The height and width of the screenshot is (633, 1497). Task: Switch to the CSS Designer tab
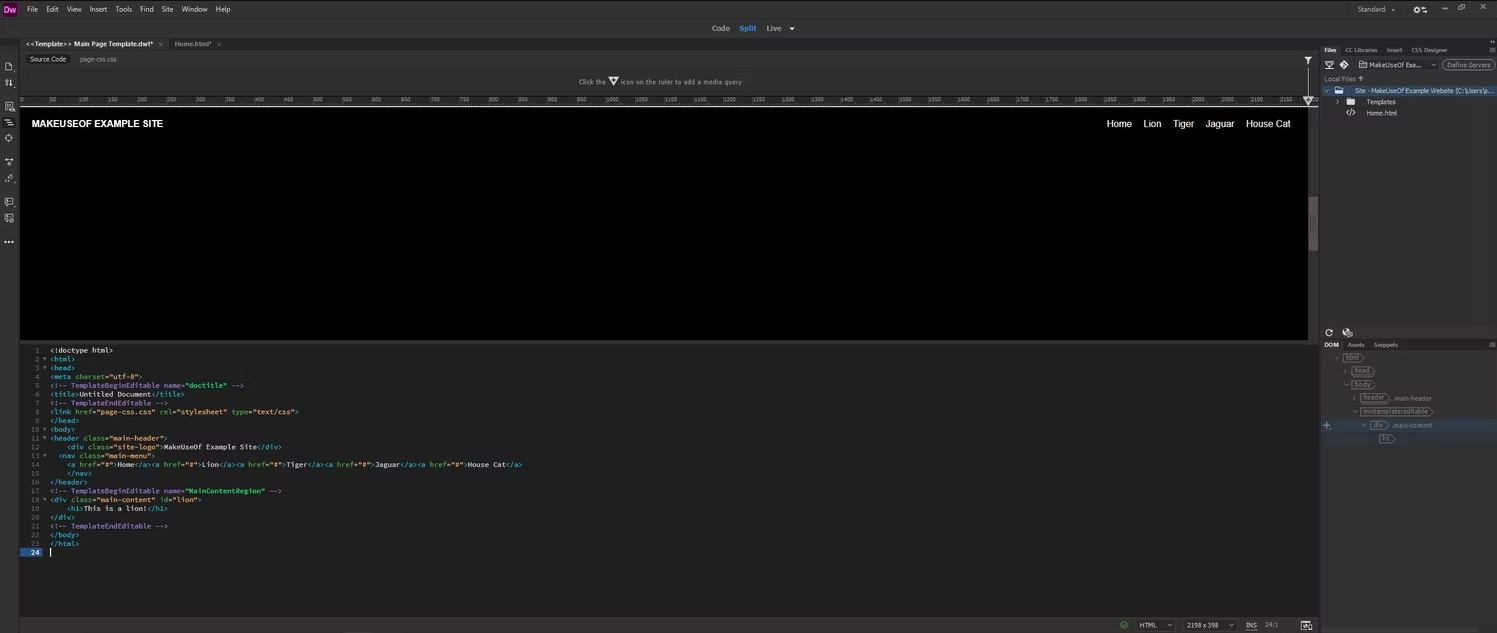point(1429,49)
